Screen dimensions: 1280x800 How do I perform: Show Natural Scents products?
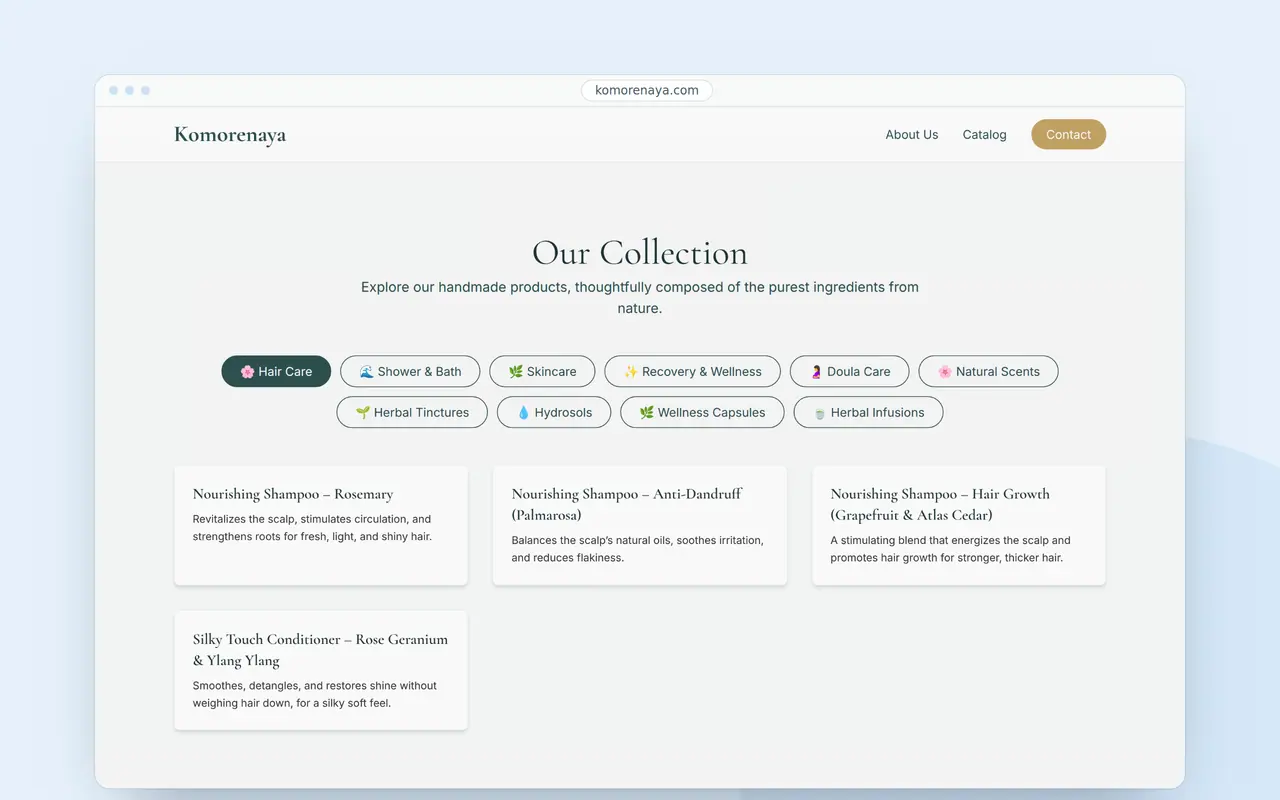coord(988,371)
